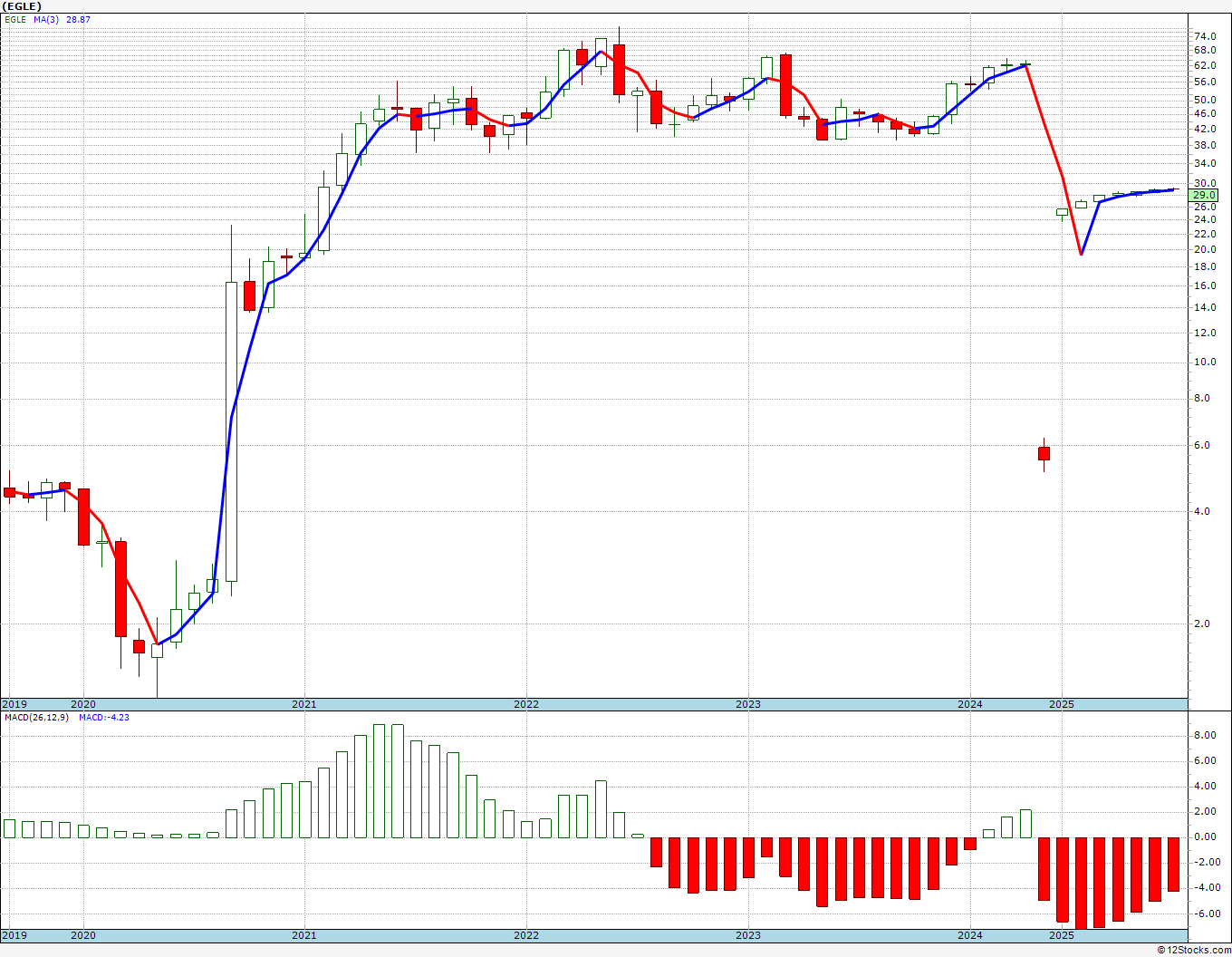
Task: Select the 46.0 price axis label
Action: (1205, 113)
